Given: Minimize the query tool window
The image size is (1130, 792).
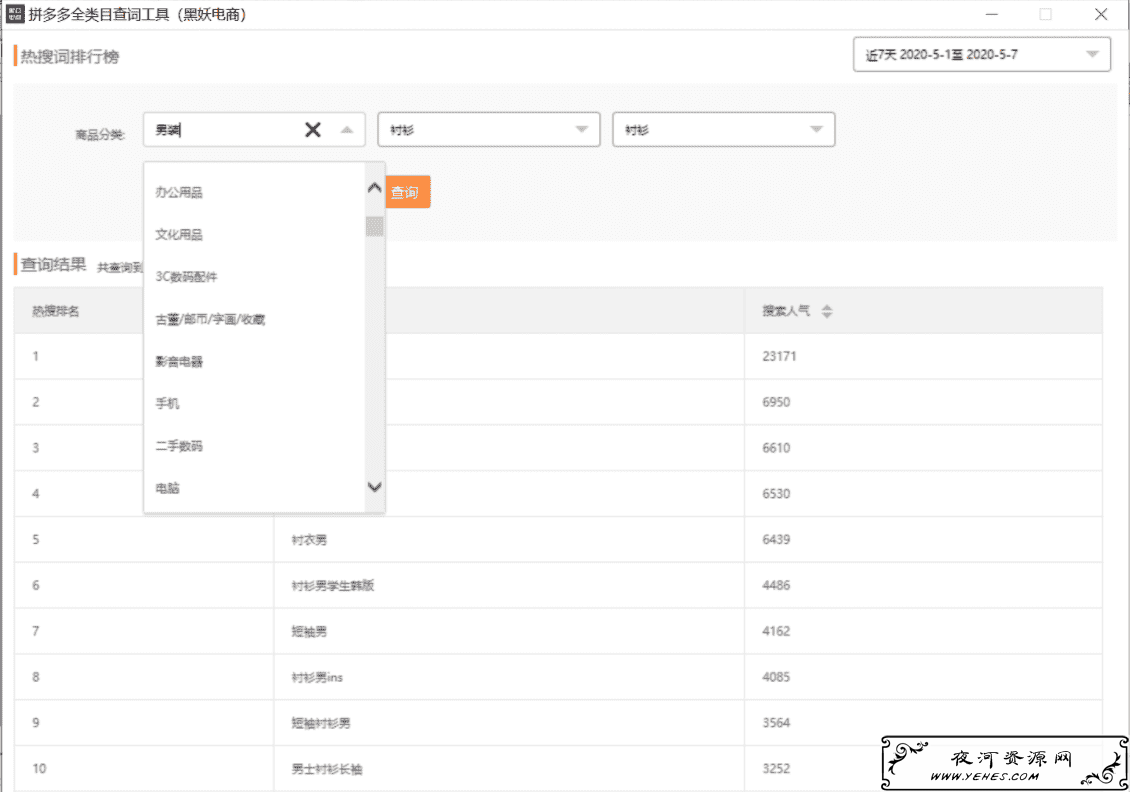Looking at the screenshot, I should click(992, 14).
